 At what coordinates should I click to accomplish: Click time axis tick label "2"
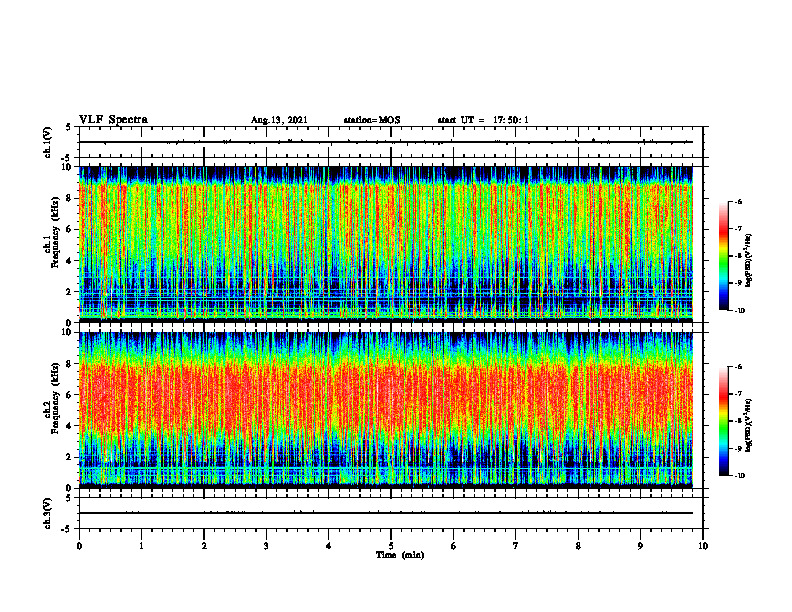click(204, 546)
